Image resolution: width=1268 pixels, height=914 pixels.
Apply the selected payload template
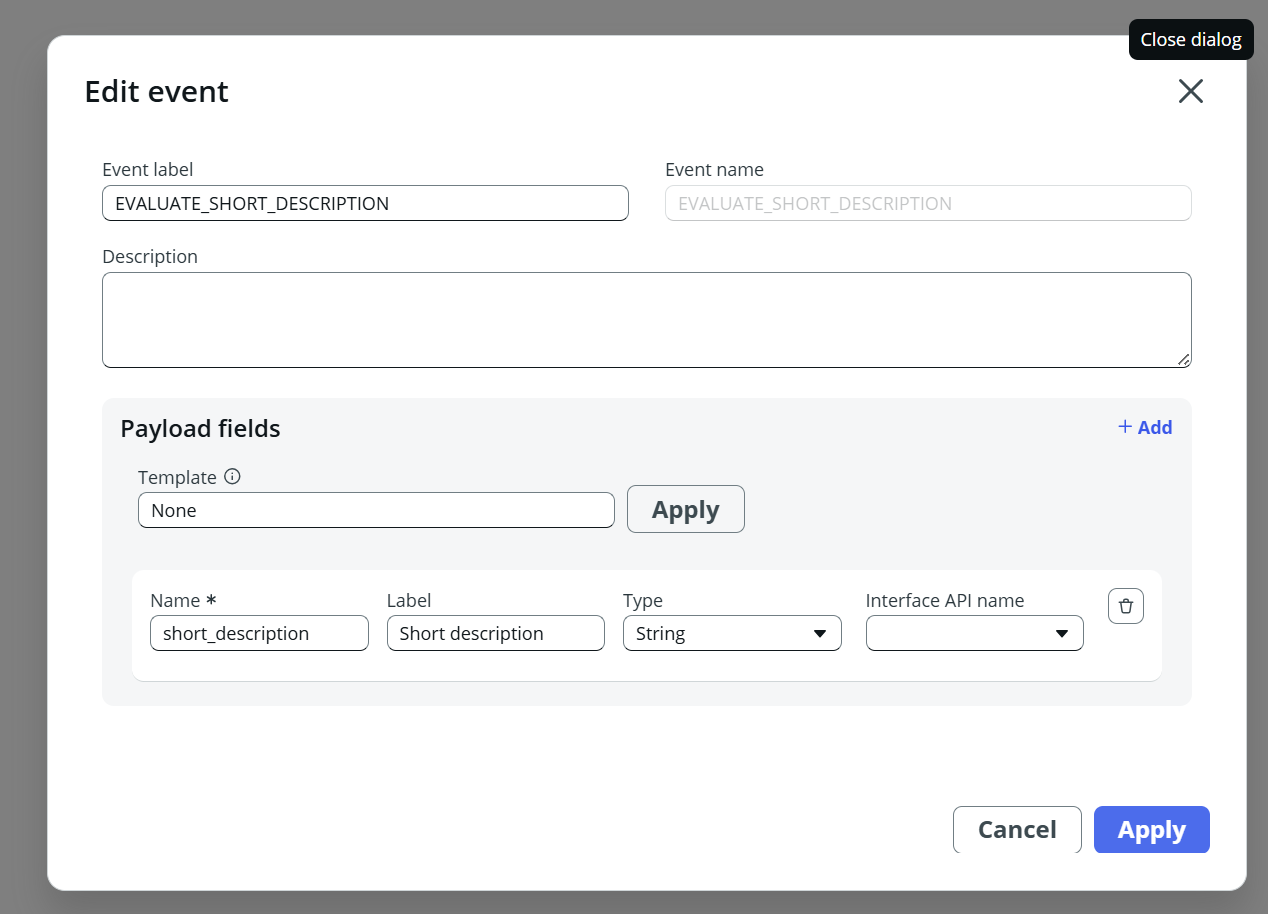(x=685, y=510)
